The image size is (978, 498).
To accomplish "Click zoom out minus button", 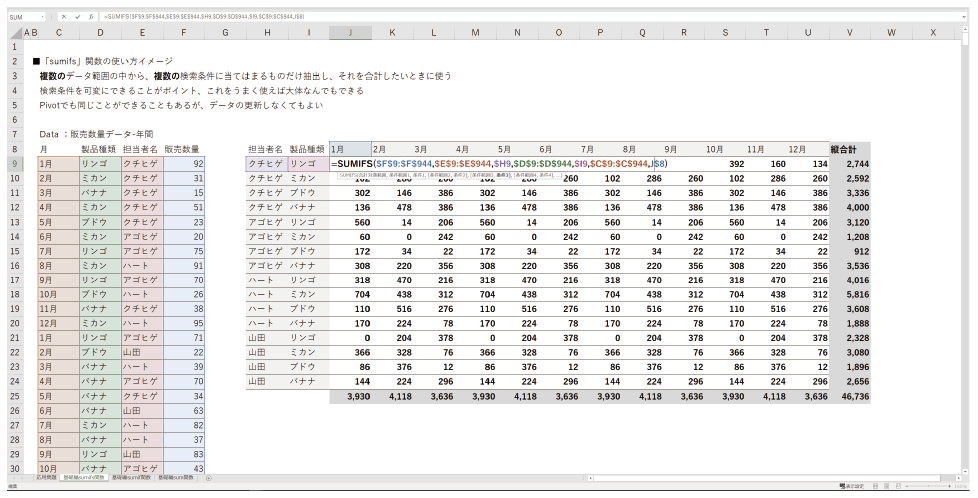I will pyautogui.click(x=906, y=486).
